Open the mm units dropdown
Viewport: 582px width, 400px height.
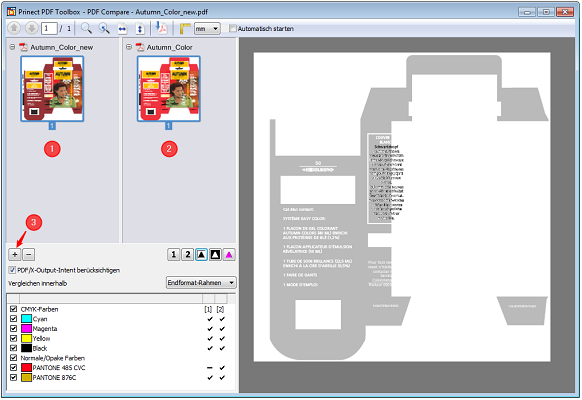click(207, 29)
